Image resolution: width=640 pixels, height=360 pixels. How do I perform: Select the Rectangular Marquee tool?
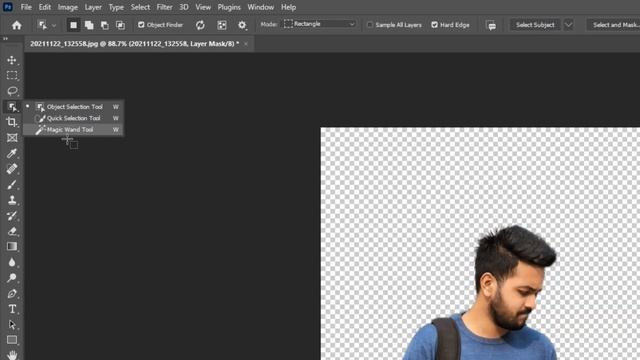[12, 76]
